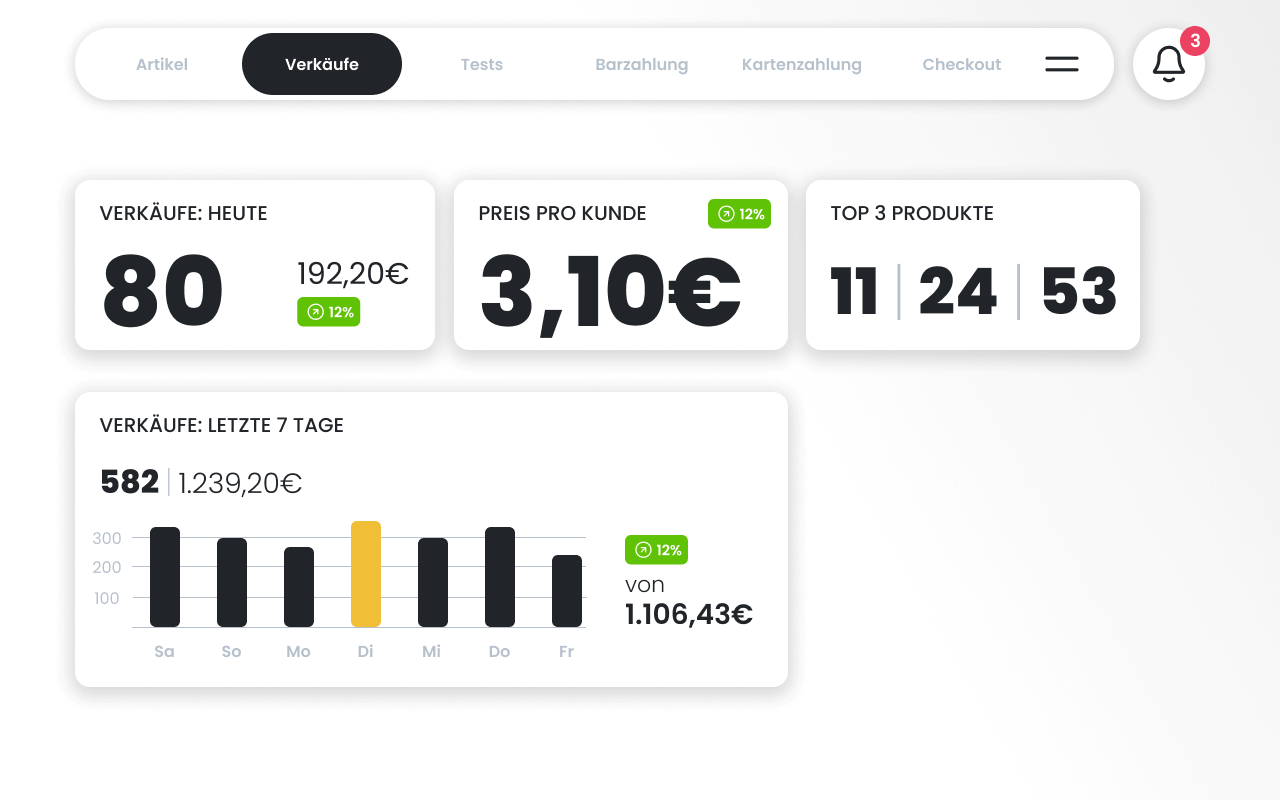1280x800 pixels.
Task: Click the Fr bar in weekly chart
Action: pyautogui.click(x=566, y=591)
